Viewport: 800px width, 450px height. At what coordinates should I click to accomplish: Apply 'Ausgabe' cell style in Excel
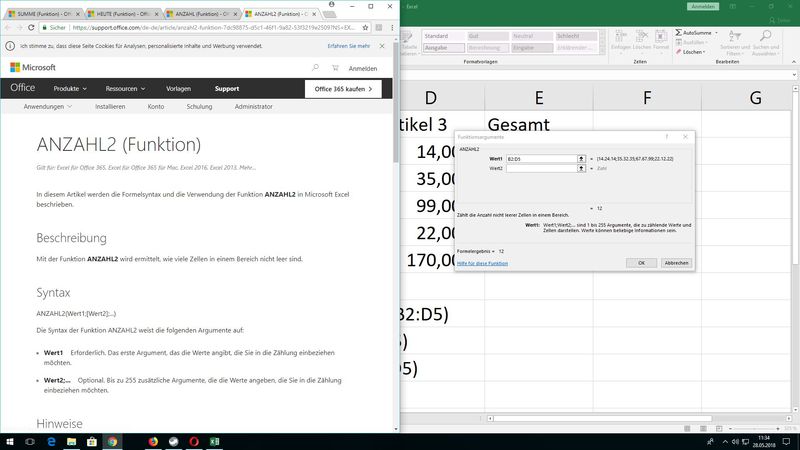[x=443, y=48]
